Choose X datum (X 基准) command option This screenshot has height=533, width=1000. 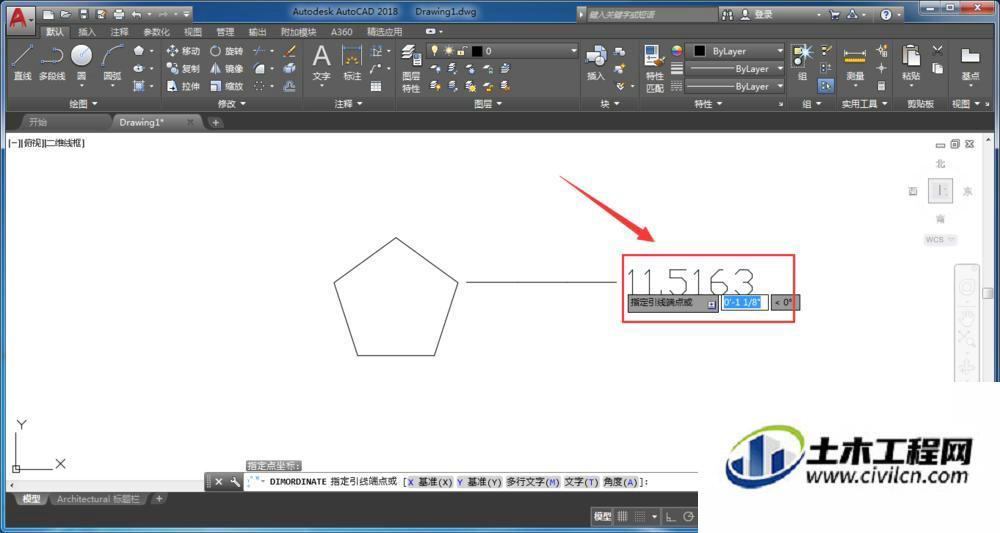[x=429, y=482]
